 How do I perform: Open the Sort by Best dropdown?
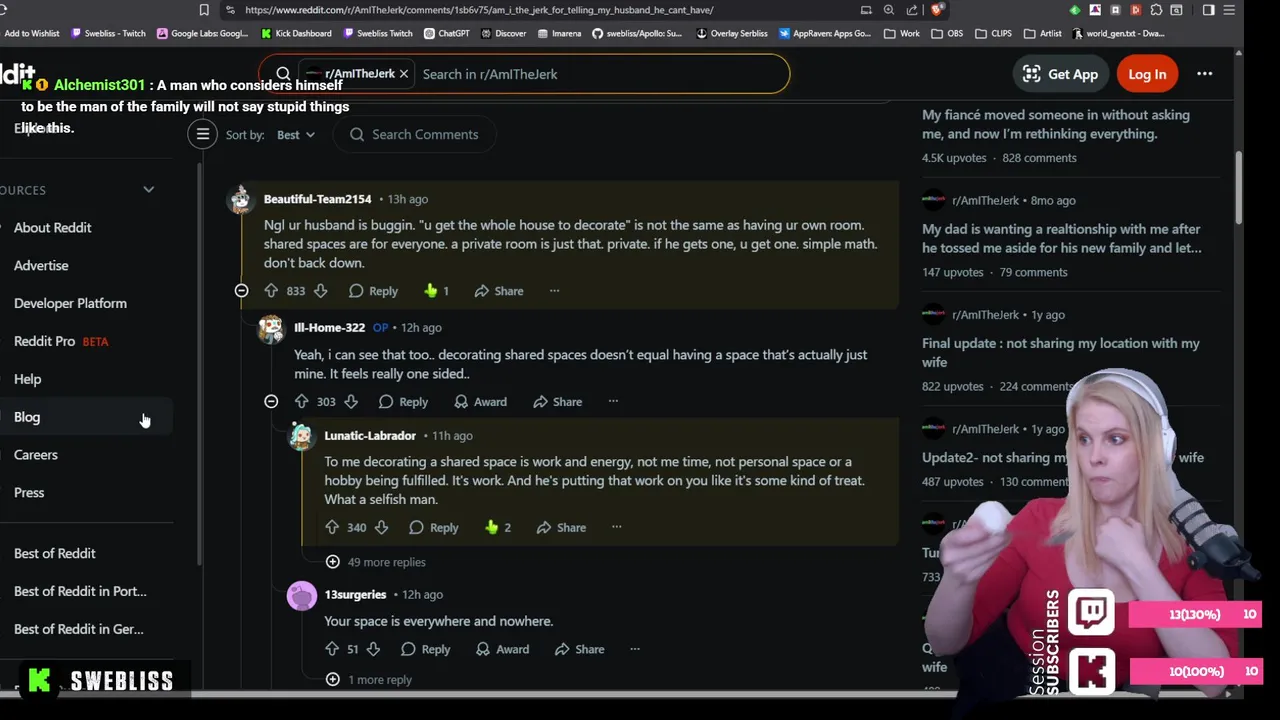(x=296, y=134)
